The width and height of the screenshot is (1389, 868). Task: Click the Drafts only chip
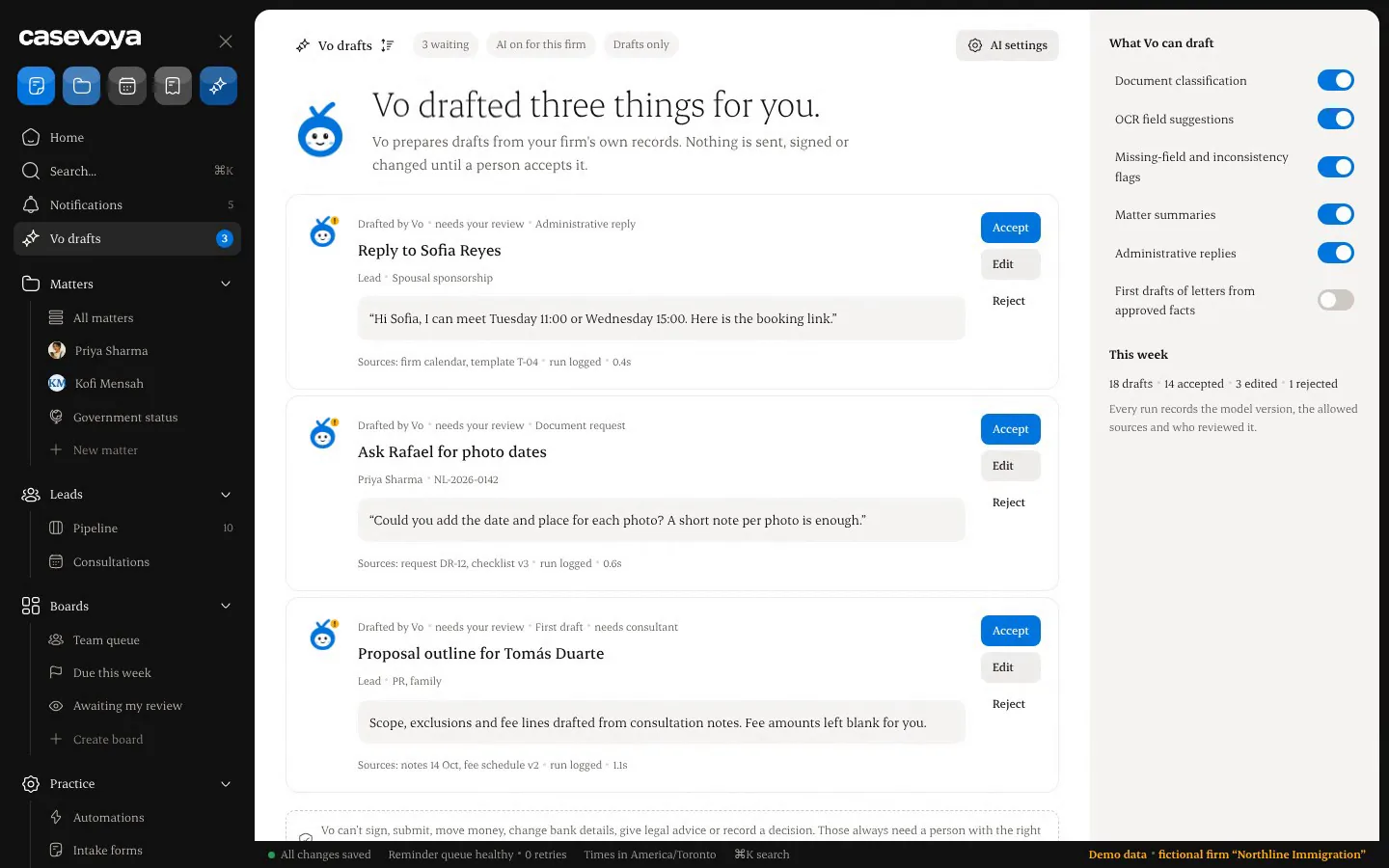coord(640,44)
